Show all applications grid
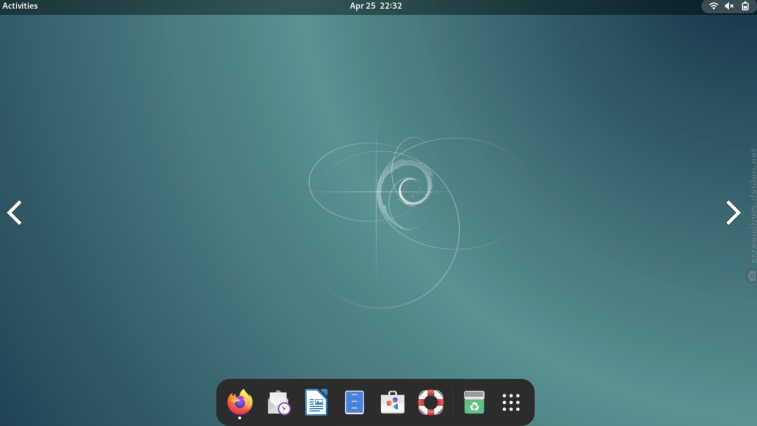 (511, 402)
